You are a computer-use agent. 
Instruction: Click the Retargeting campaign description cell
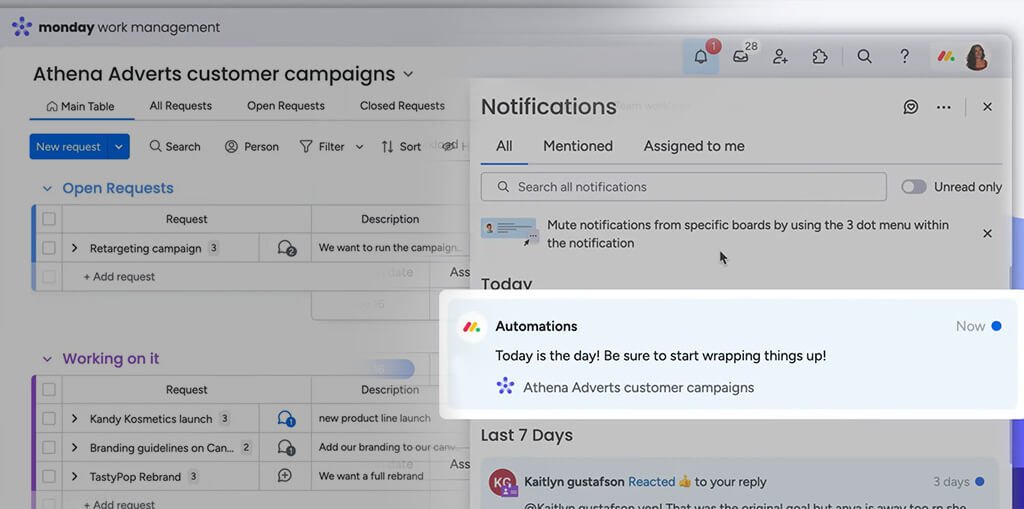390,248
